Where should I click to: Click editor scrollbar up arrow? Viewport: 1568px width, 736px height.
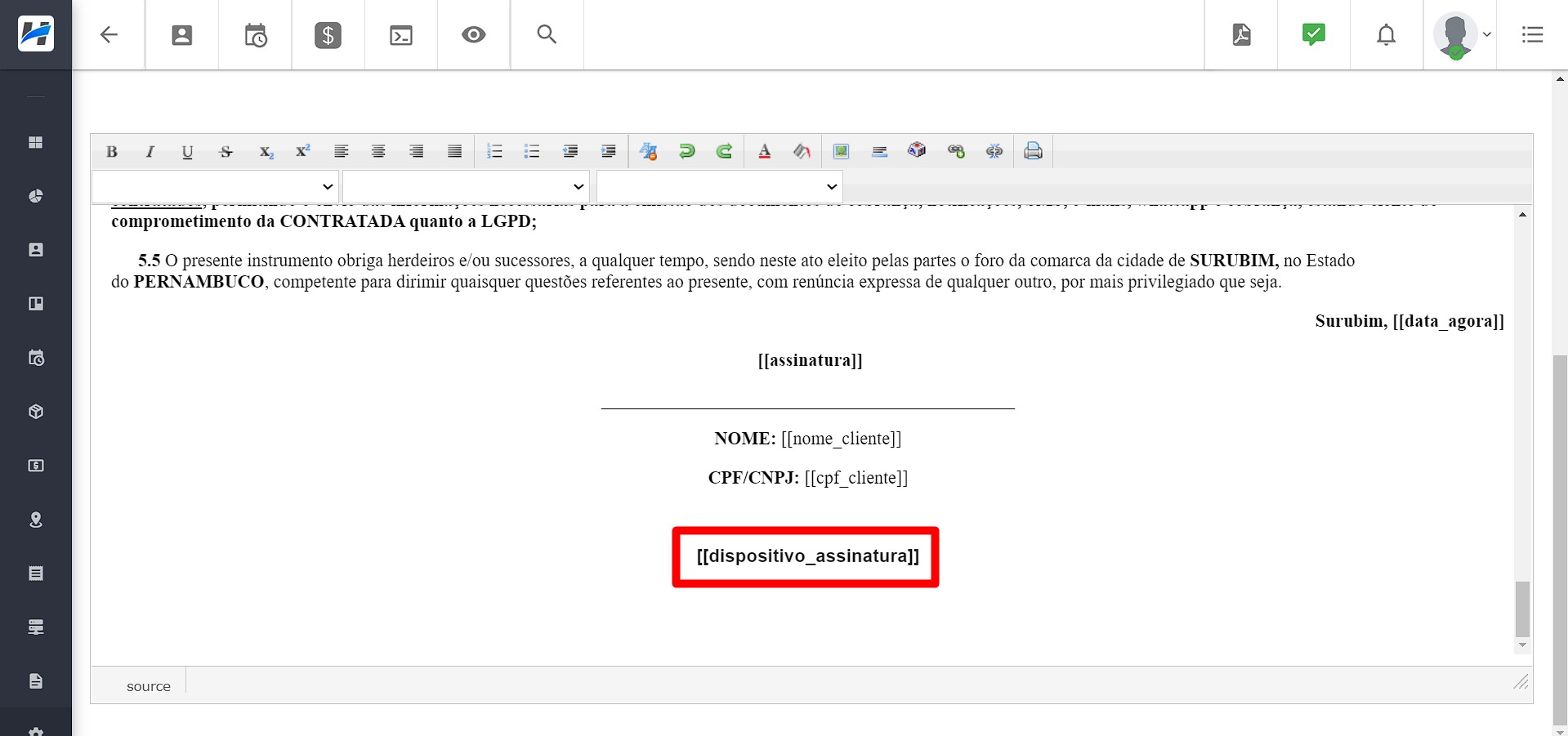(1522, 215)
